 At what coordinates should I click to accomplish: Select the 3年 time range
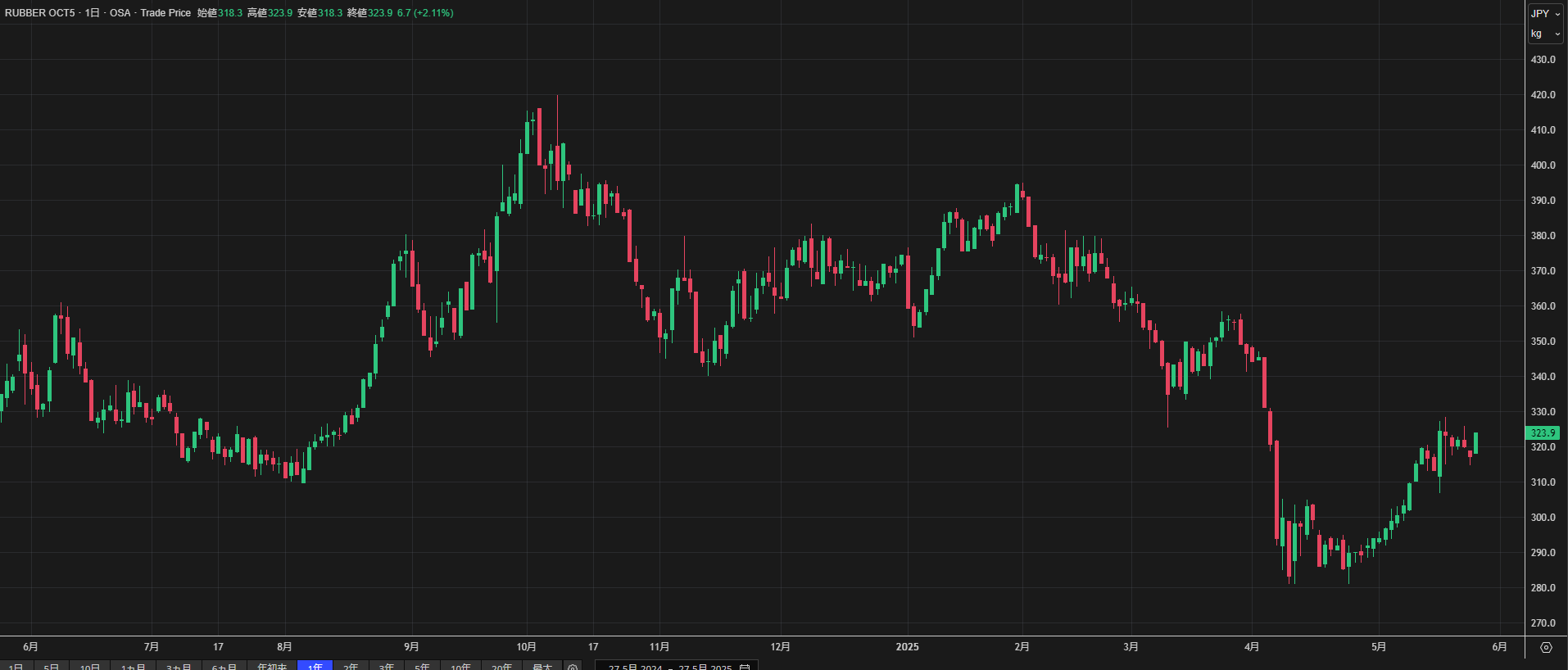387,667
